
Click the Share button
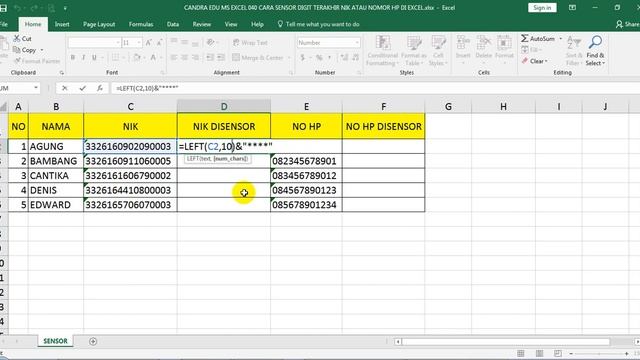(x=628, y=24)
